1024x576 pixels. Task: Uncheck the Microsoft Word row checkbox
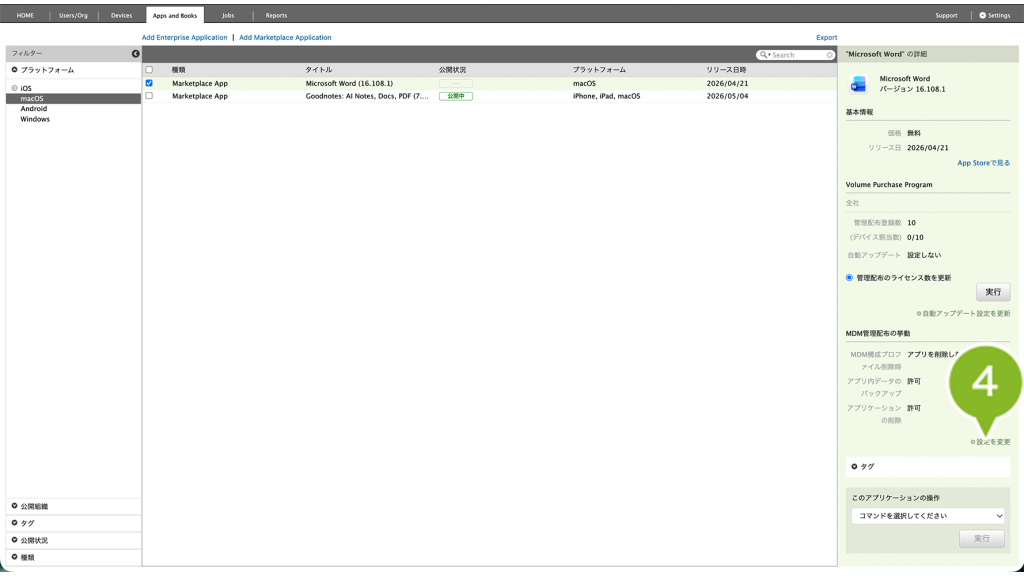click(x=149, y=83)
